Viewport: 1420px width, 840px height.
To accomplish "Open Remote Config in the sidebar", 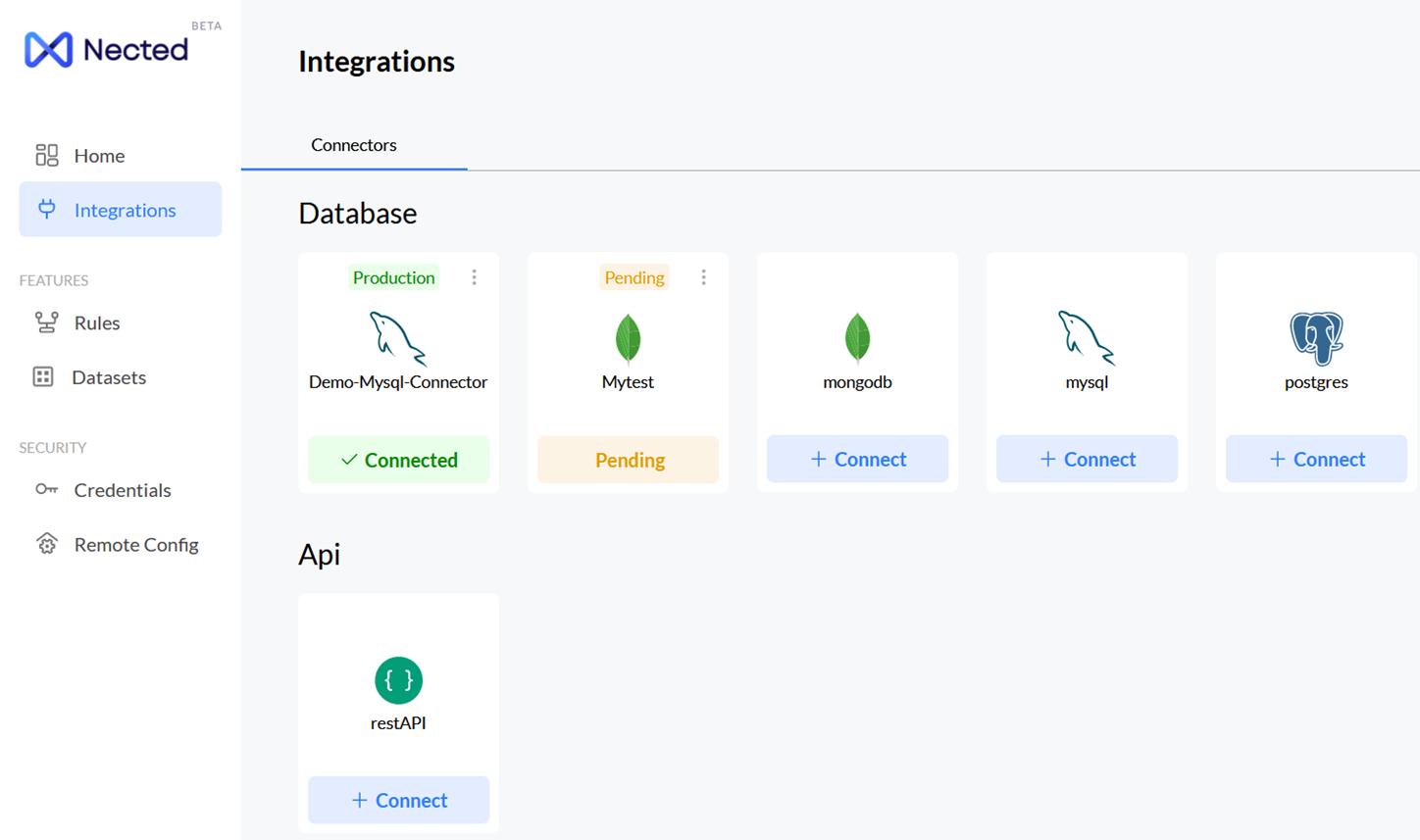I will [135, 544].
